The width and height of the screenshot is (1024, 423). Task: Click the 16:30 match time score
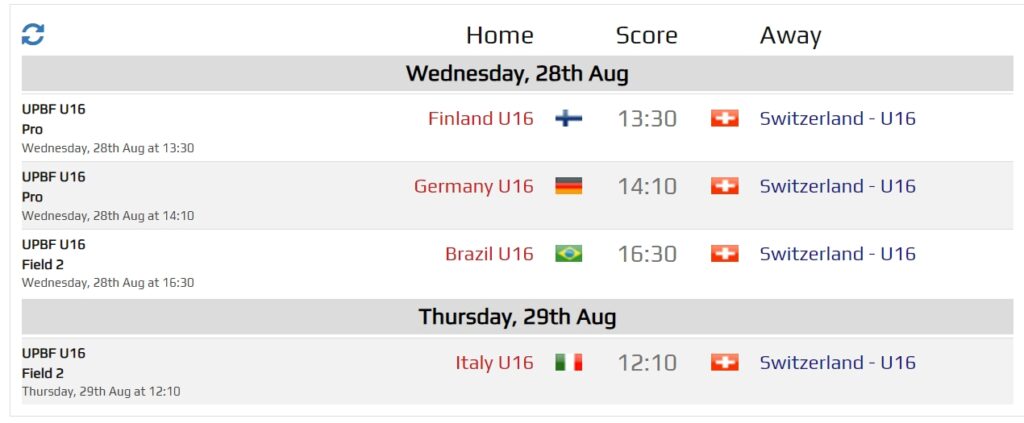[647, 254]
